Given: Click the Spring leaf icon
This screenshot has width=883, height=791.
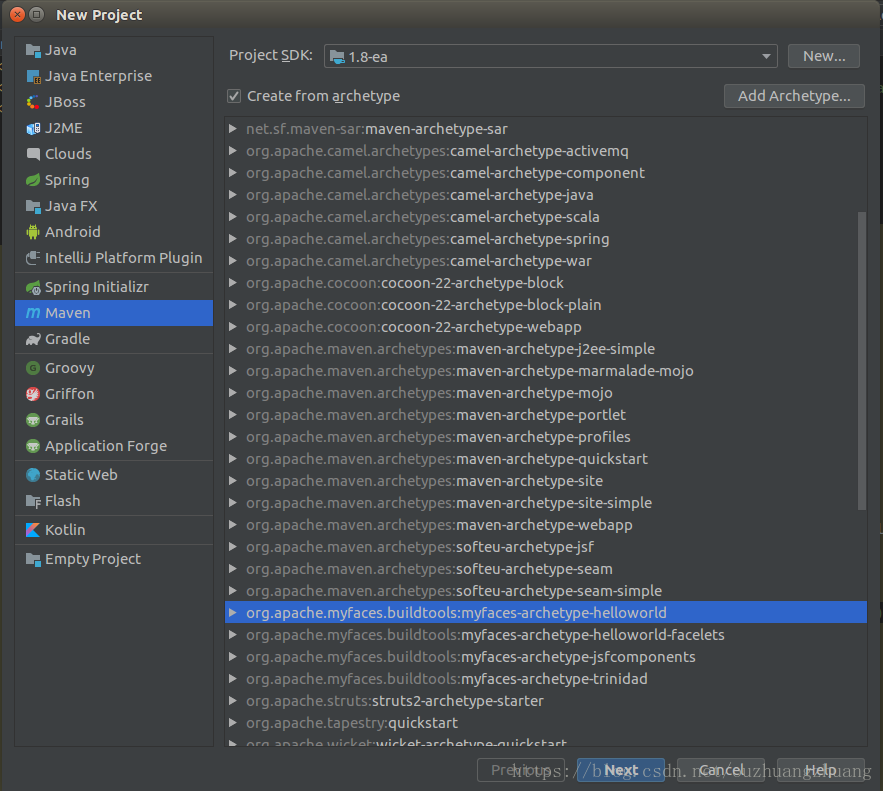Looking at the screenshot, I should coord(33,180).
